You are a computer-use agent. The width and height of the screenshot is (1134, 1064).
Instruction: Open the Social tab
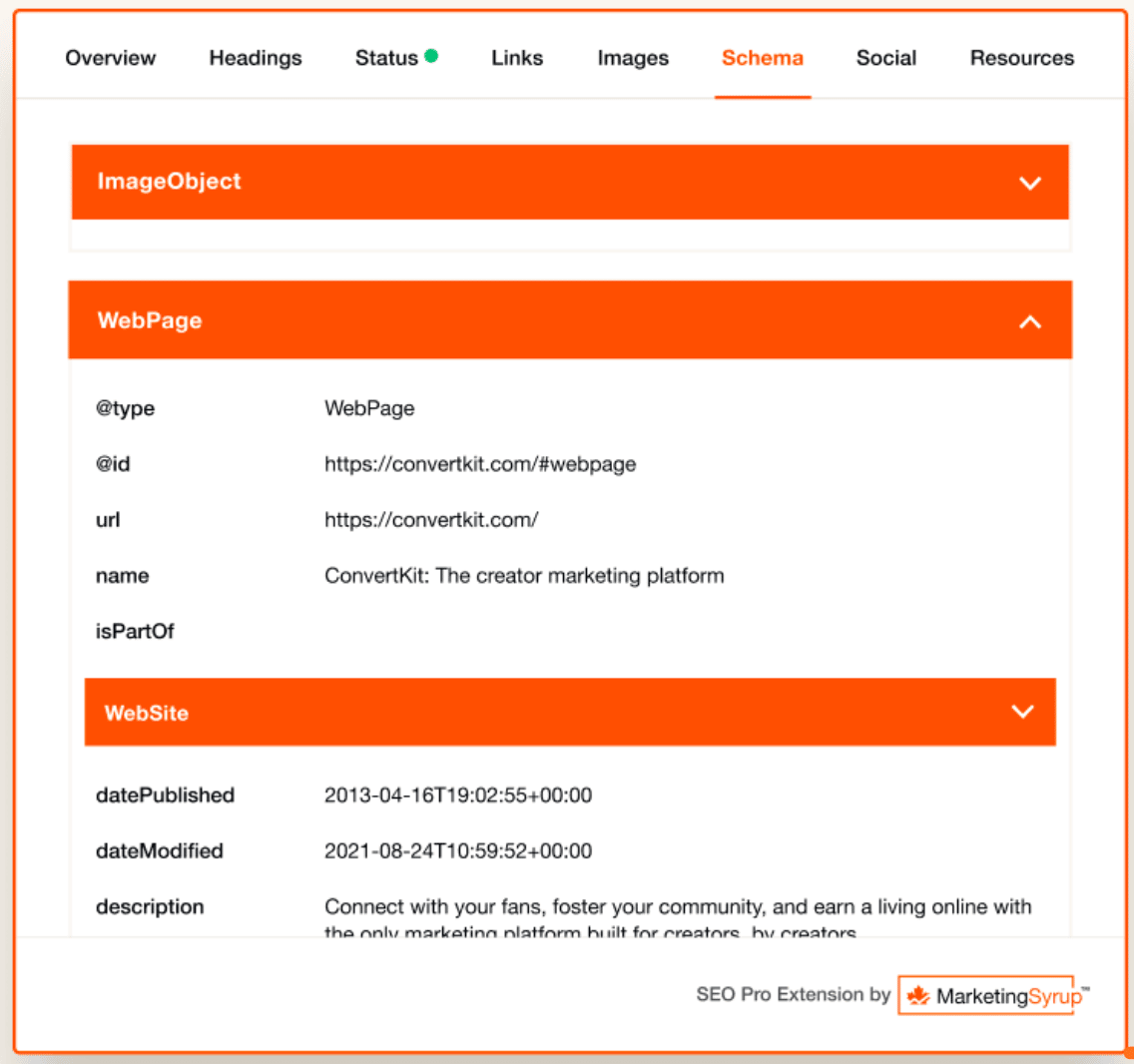886,58
